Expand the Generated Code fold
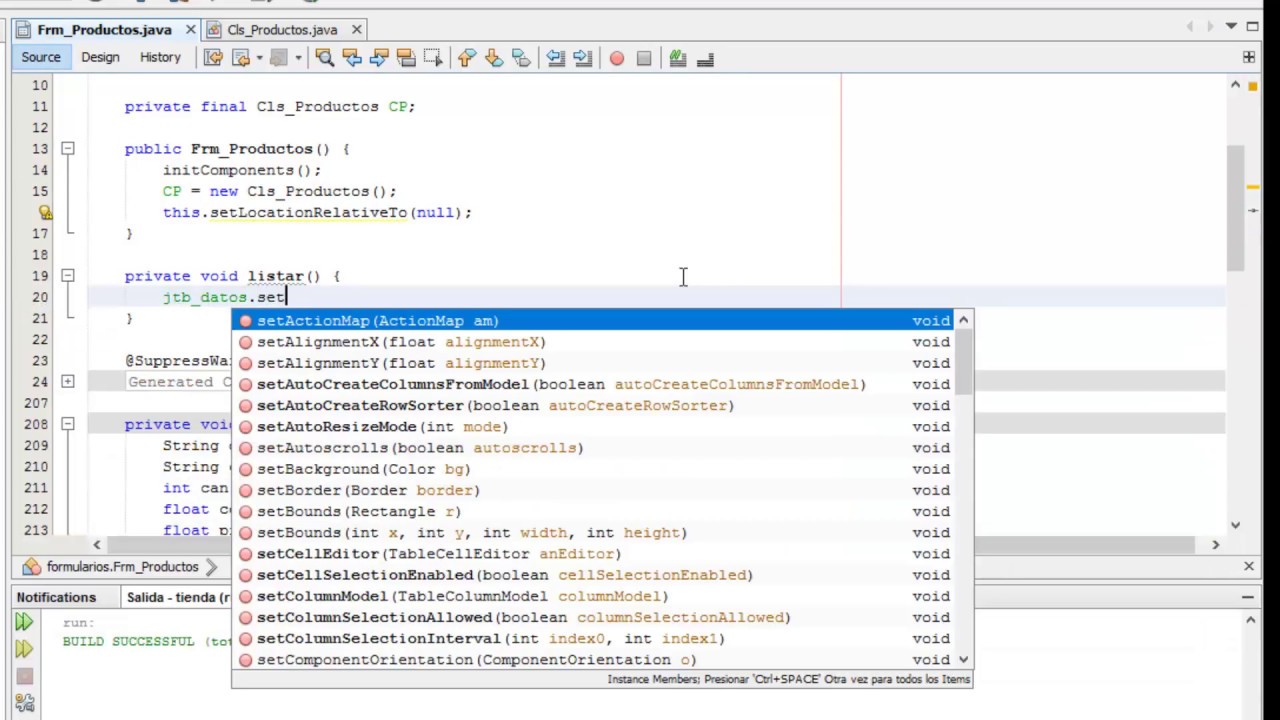 click(67, 382)
